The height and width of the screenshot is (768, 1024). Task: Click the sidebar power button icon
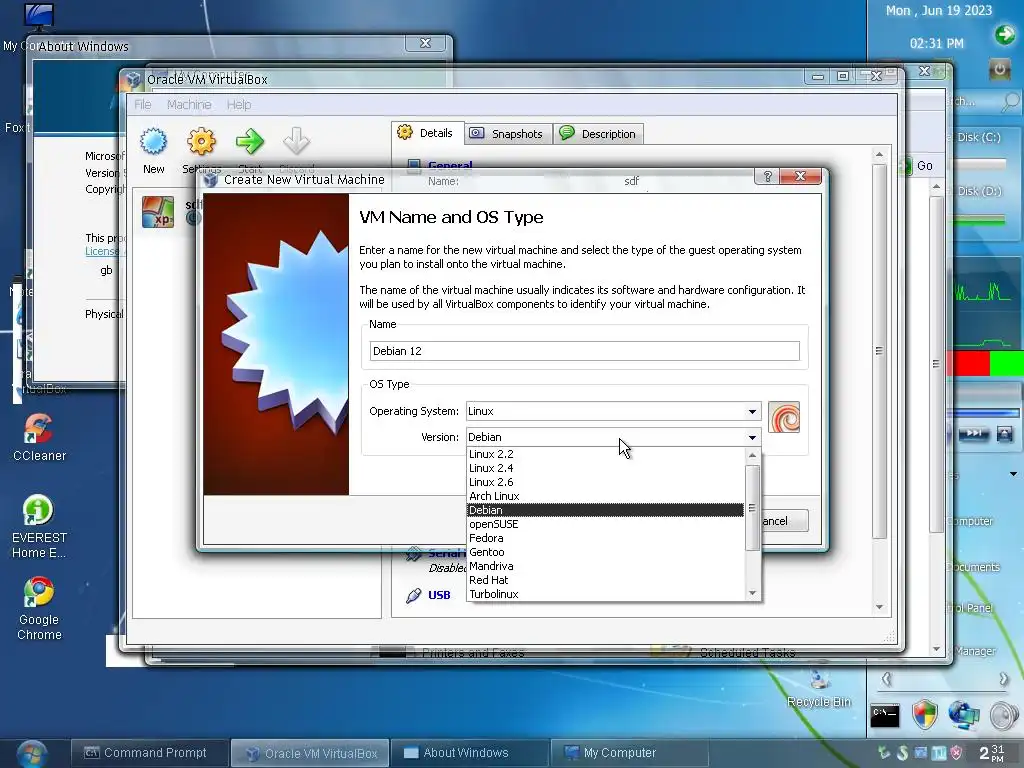999,69
